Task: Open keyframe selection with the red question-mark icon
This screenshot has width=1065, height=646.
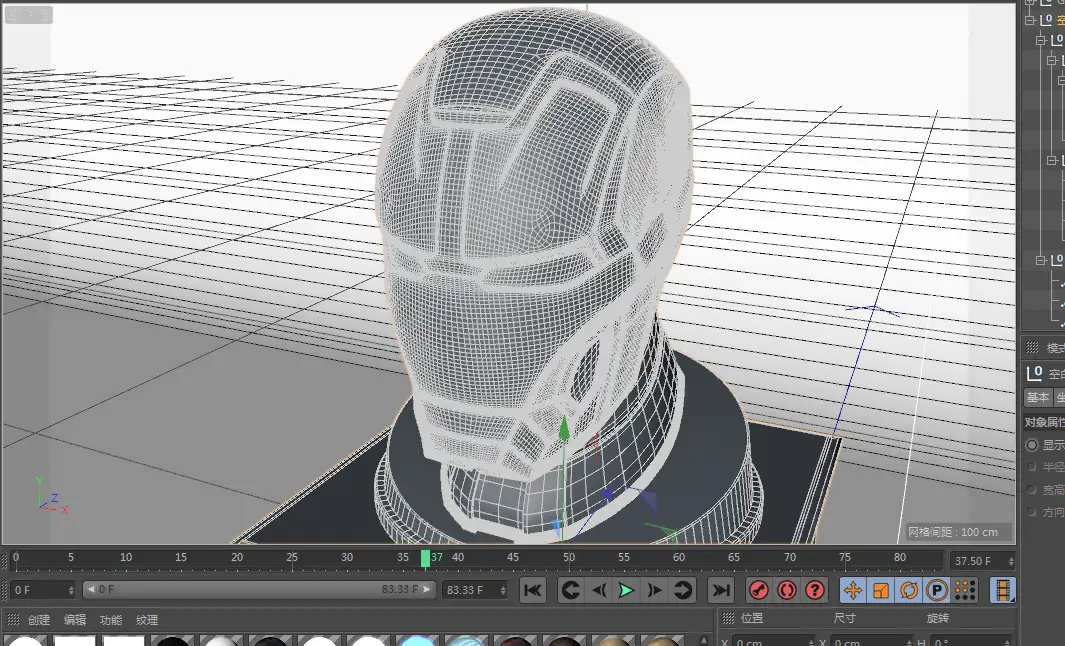Action: tap(814, 590)
